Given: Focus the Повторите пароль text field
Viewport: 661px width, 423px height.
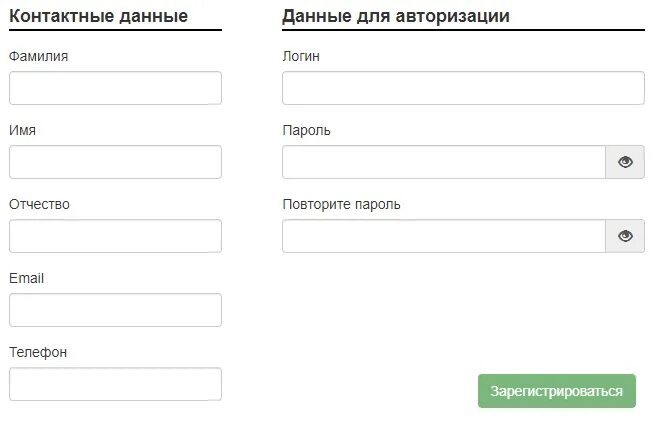Looking at the screenshot, I should click(444, 236).
